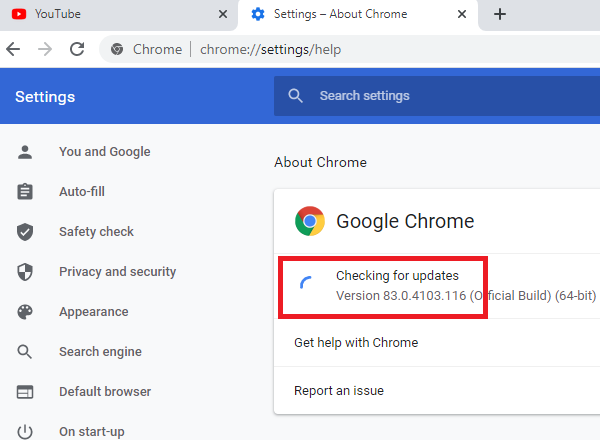Open the Privacy and security section
Screen dimensions: 600x440
[x=117, y=272]
